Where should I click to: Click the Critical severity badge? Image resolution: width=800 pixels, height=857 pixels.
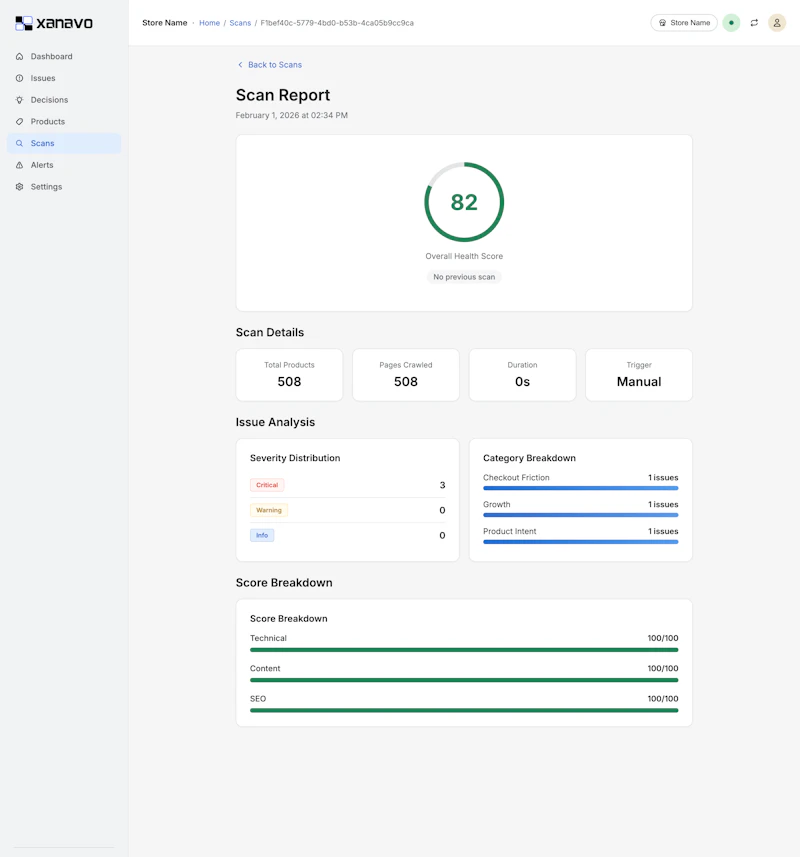pyautogui.click(x=267, y=485)
